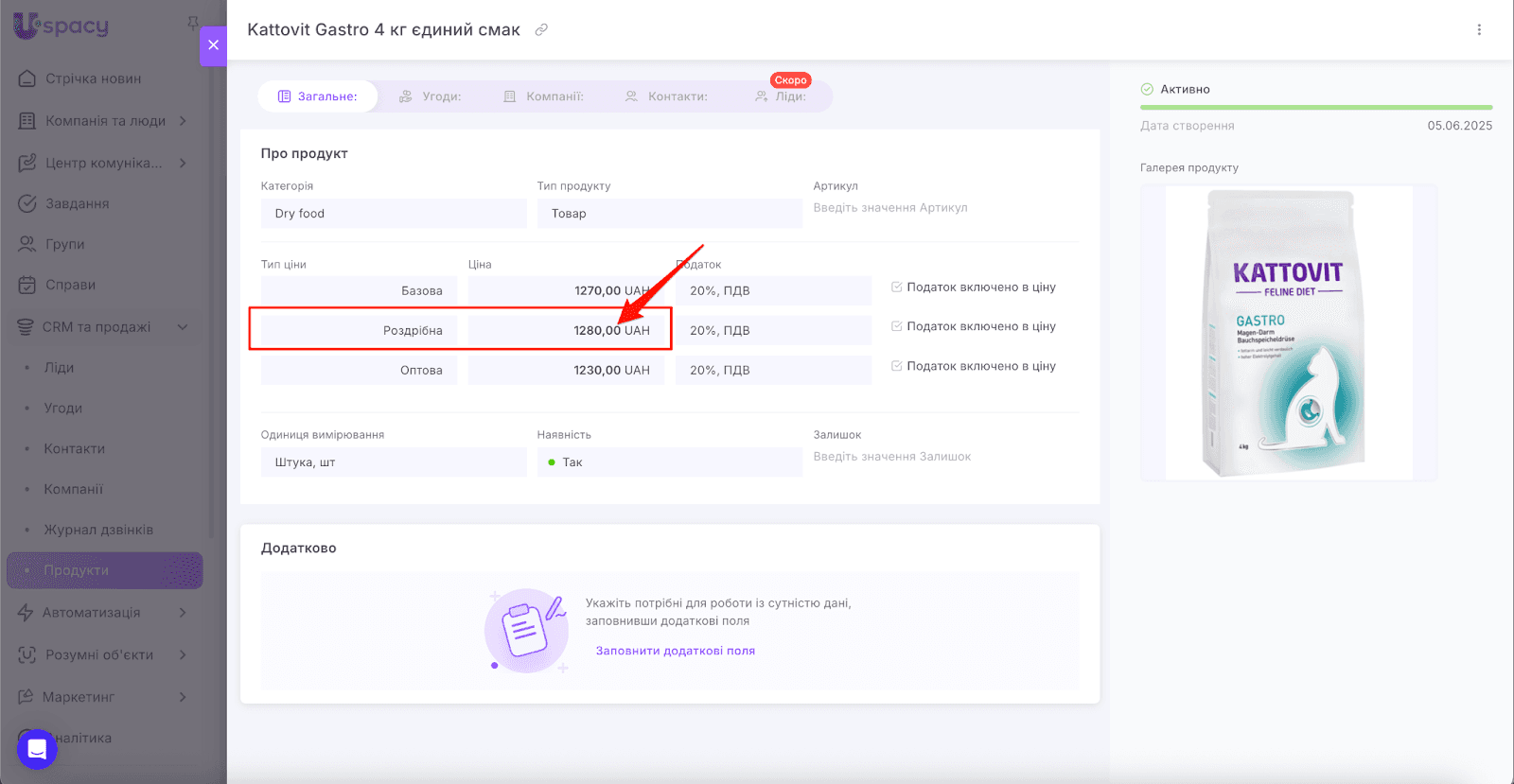Click the Kattovit product gallery image
The width and height of the screenshot is (1514, 784).
click(x=1288, y=332)
